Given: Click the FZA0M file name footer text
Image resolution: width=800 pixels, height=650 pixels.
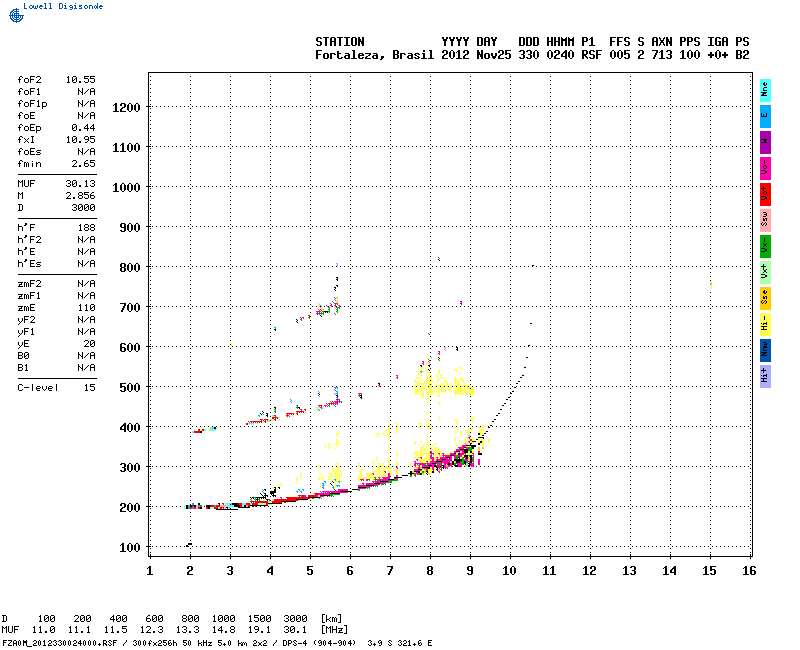Looking at the screenshot, I should point(60,643).
